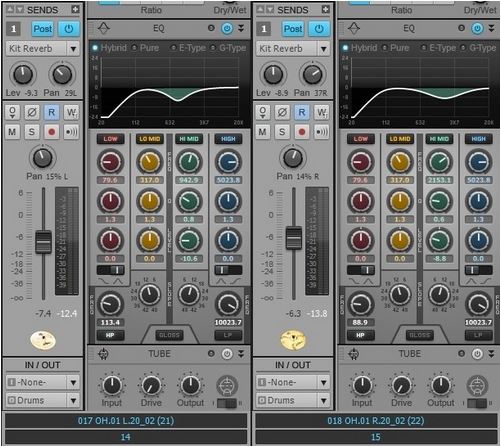The image size is (501, 446).
Task: Enable GLOSS button on OH.01 L EQ
Action: point(169,335)
